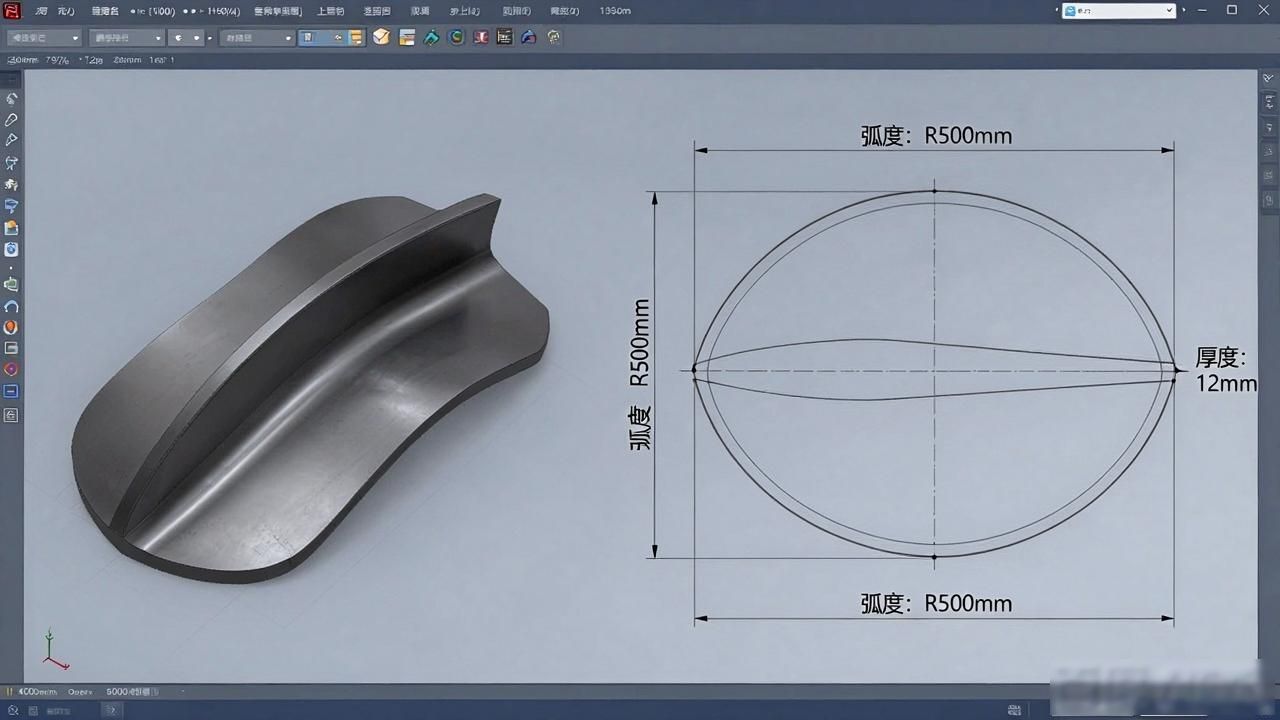1280x720 pixels.
Task: Click the top '弧度: R500mm' dimension label
Action: [936, 136]
